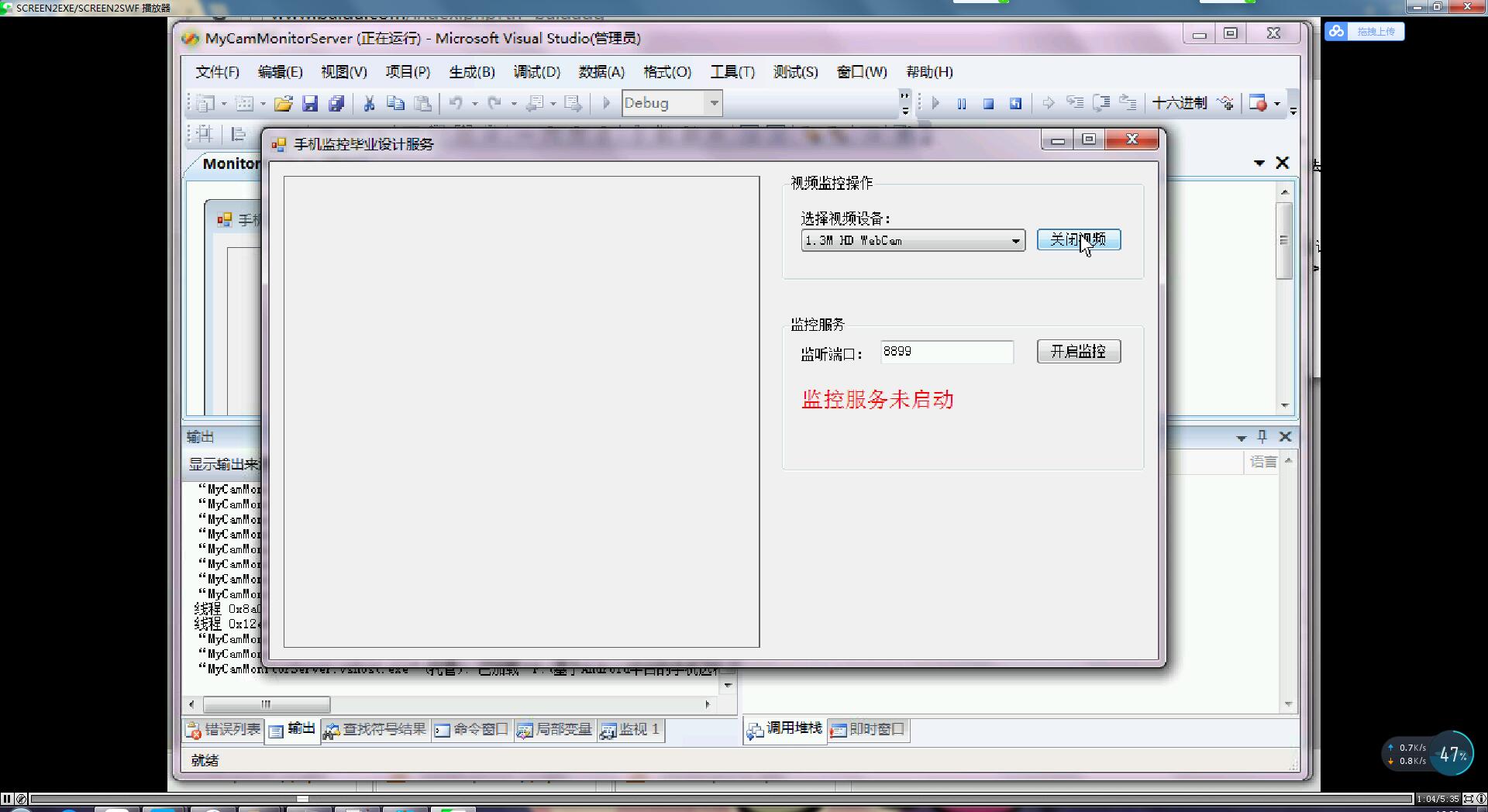Open the video device combo box

point(913,240)
